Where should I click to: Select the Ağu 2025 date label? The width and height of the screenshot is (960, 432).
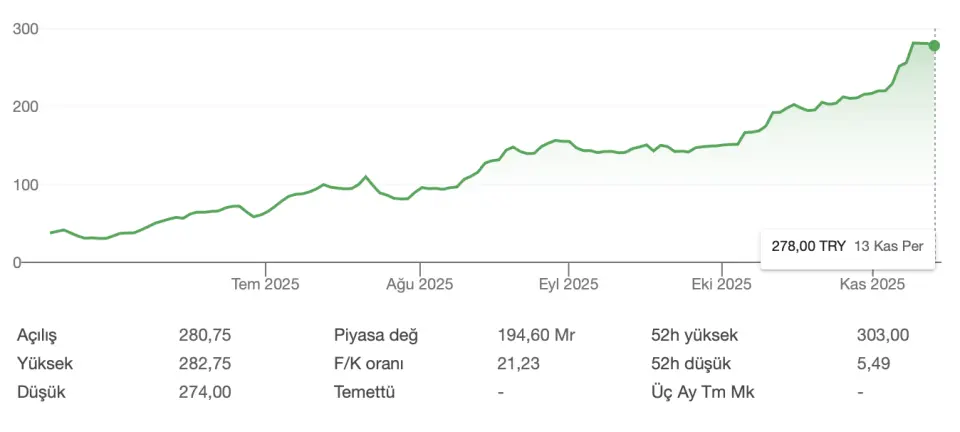pyautogui.click(x=420, y=284)
